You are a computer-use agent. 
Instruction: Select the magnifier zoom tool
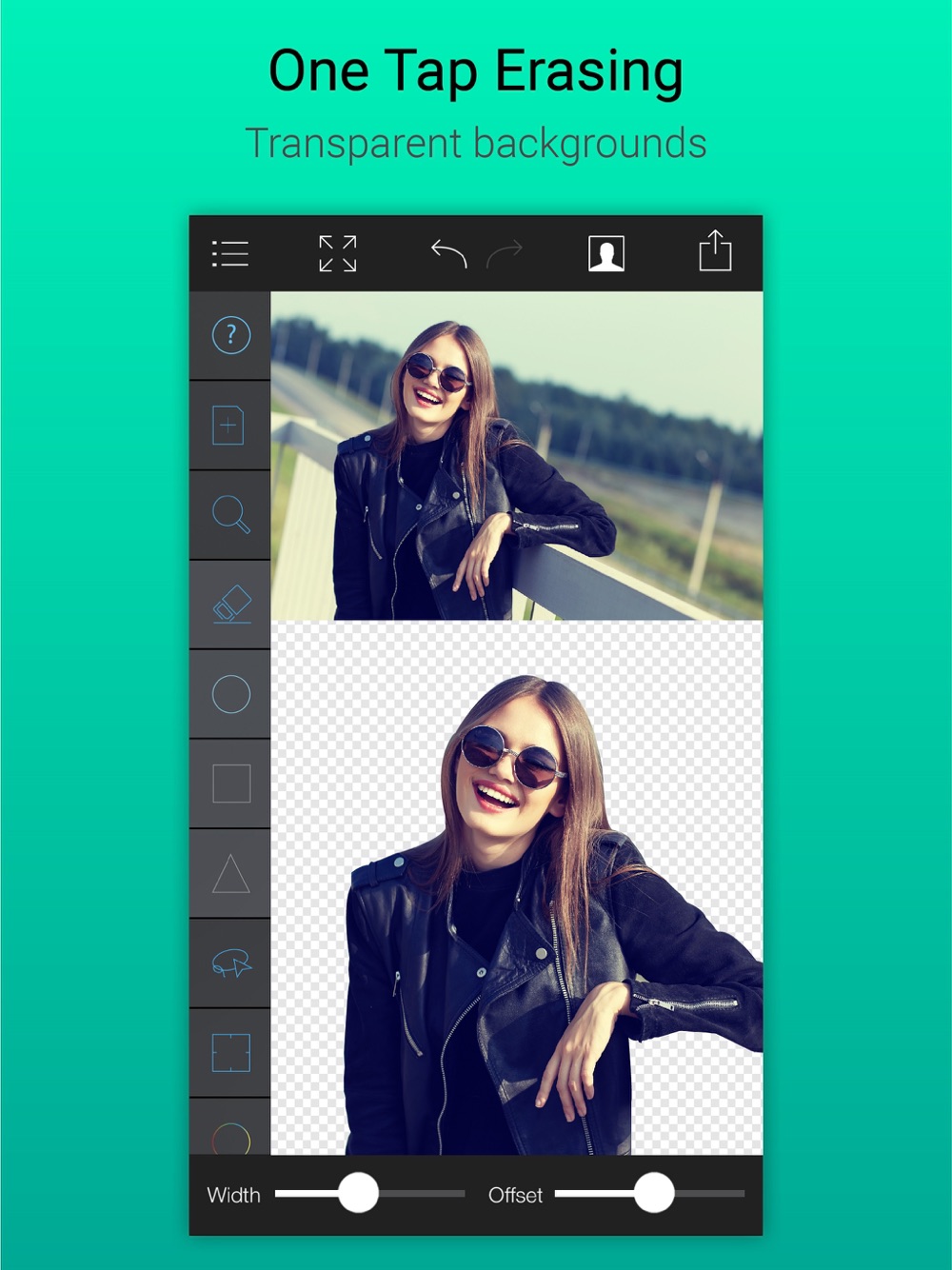(230, 514)
